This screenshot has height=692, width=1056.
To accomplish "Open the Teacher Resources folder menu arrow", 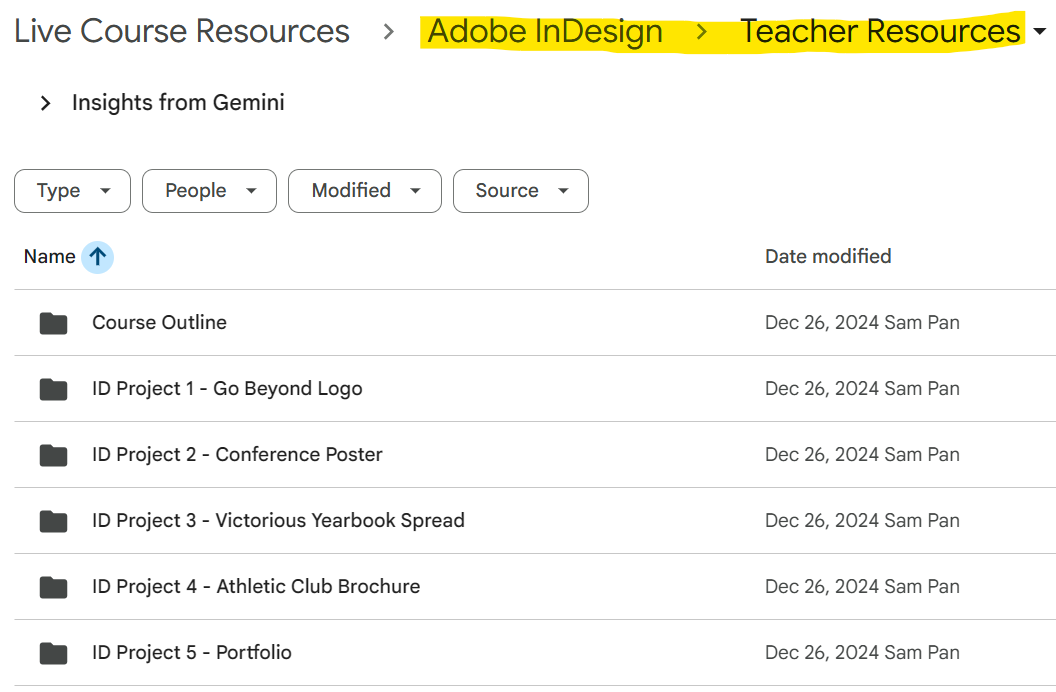I will pyautogui.click(x=1039, y=32).
